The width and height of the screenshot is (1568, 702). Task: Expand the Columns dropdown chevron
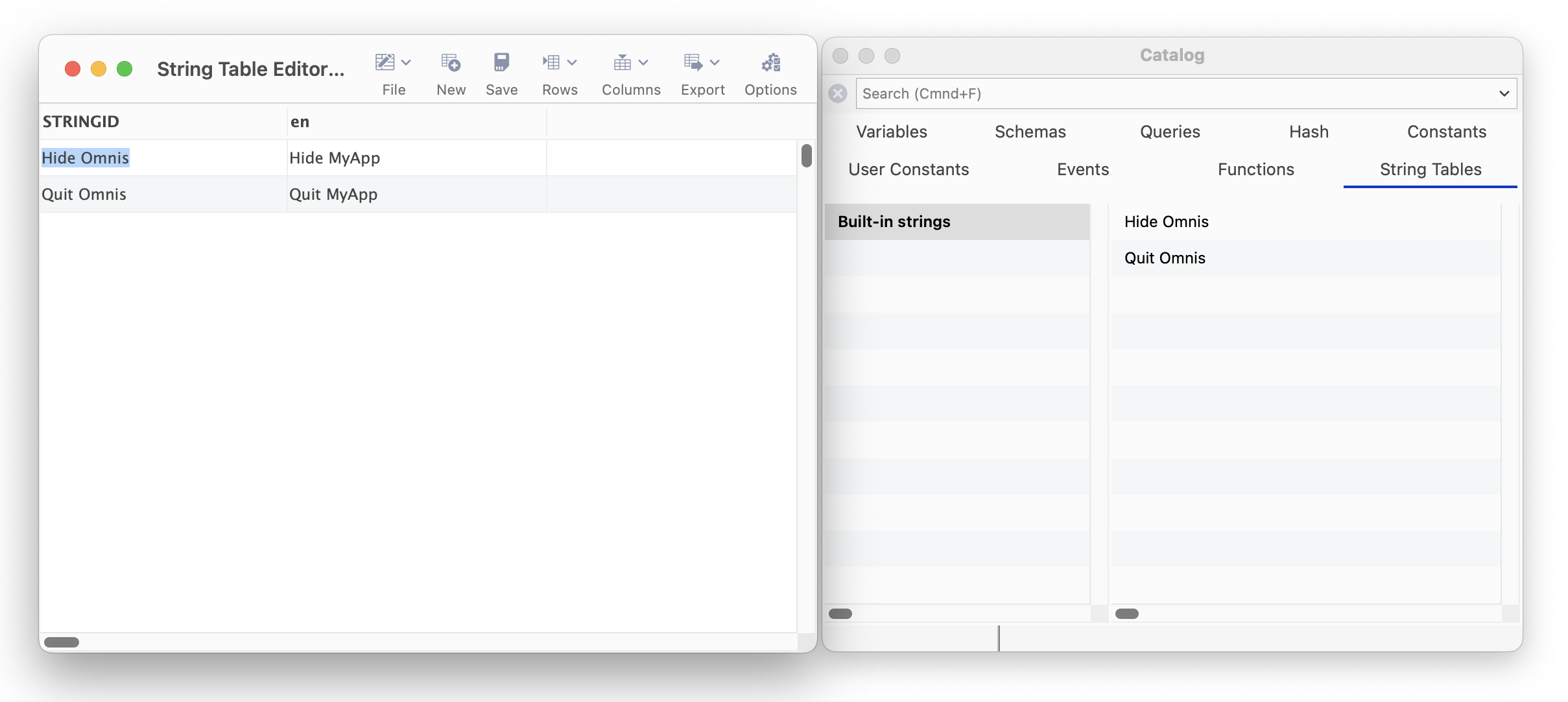point(643,62)
